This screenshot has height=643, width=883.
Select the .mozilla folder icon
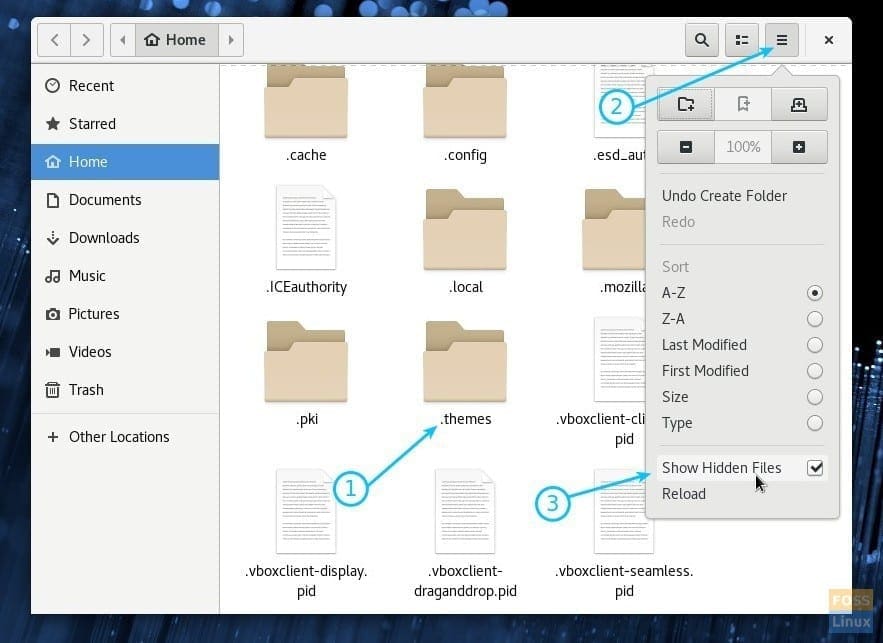(614, 230)
